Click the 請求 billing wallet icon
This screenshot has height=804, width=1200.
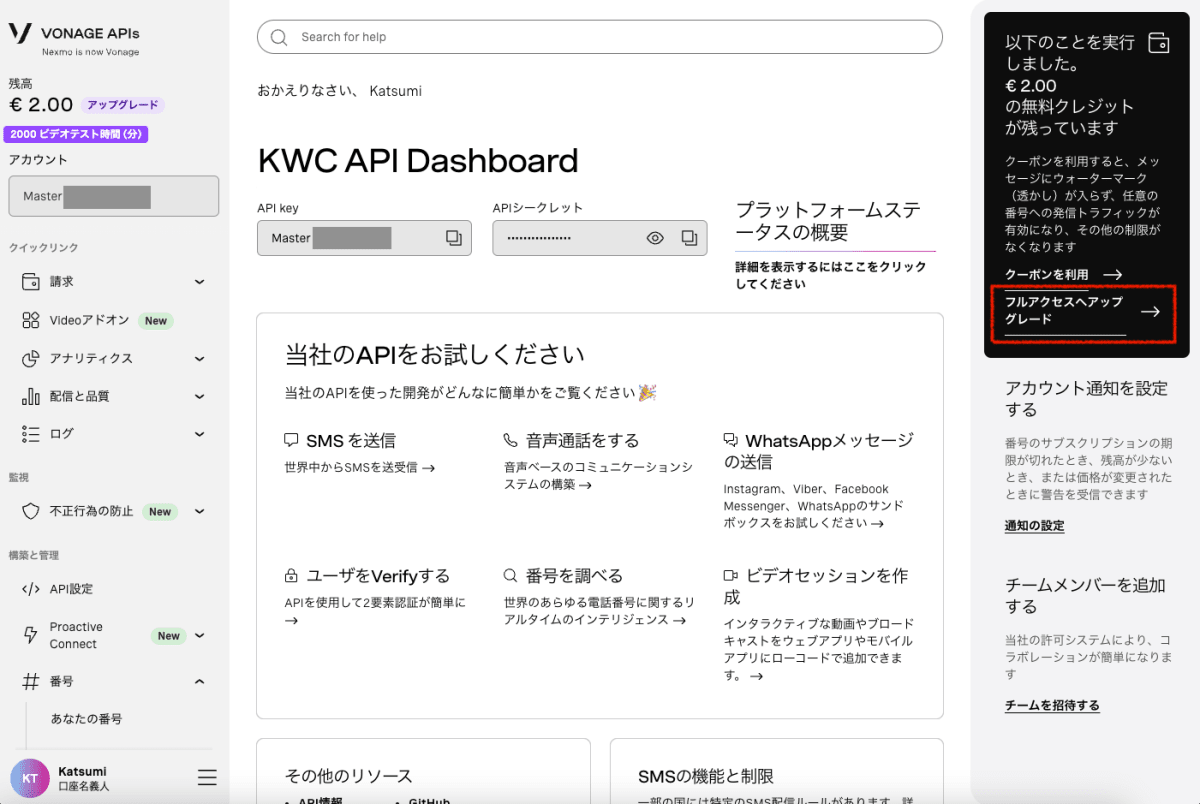31,282
